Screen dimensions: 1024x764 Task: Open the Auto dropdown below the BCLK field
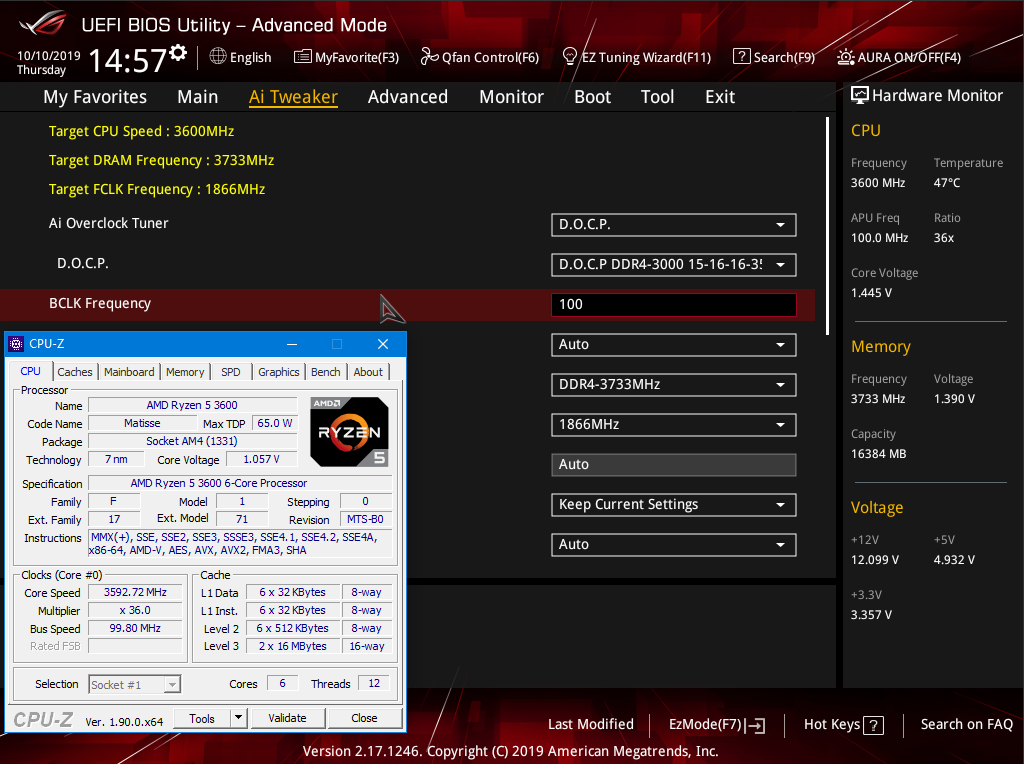673,345
